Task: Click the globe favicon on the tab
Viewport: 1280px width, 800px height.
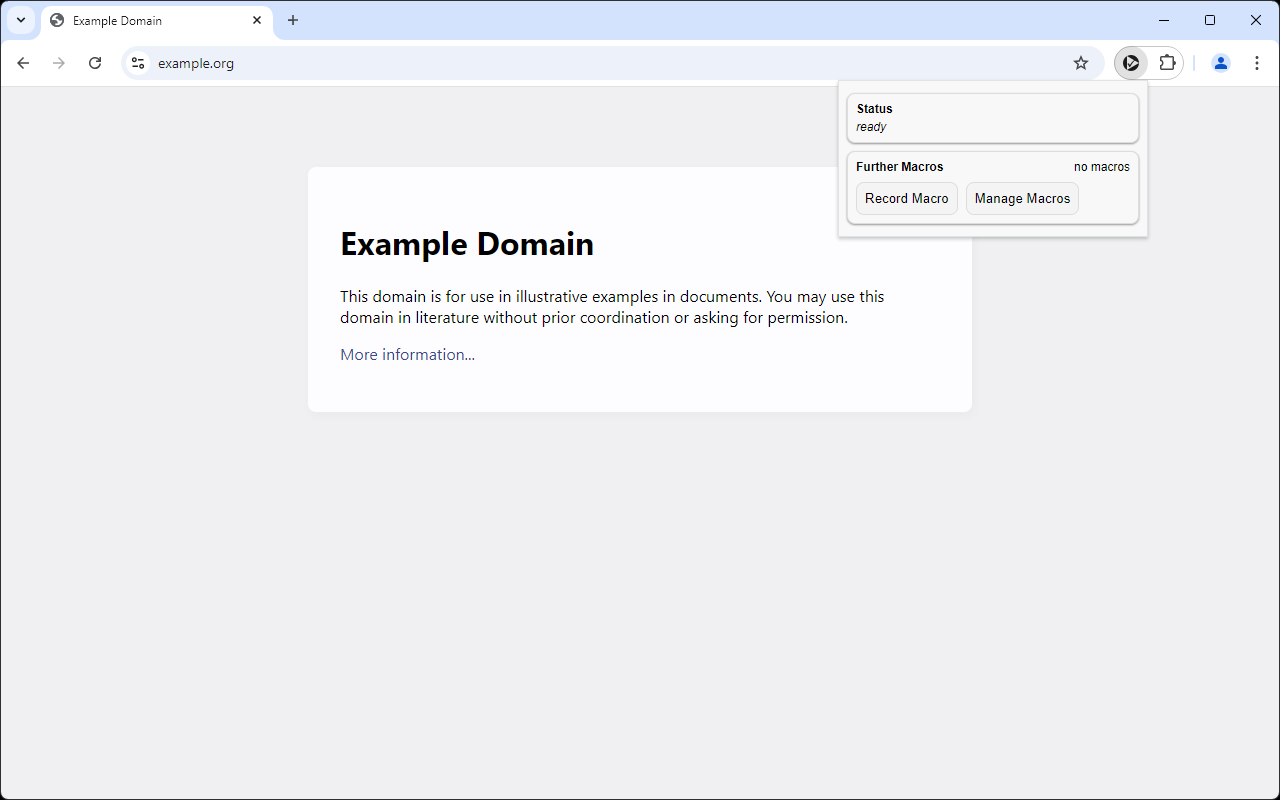Action: tap(57, 20)
